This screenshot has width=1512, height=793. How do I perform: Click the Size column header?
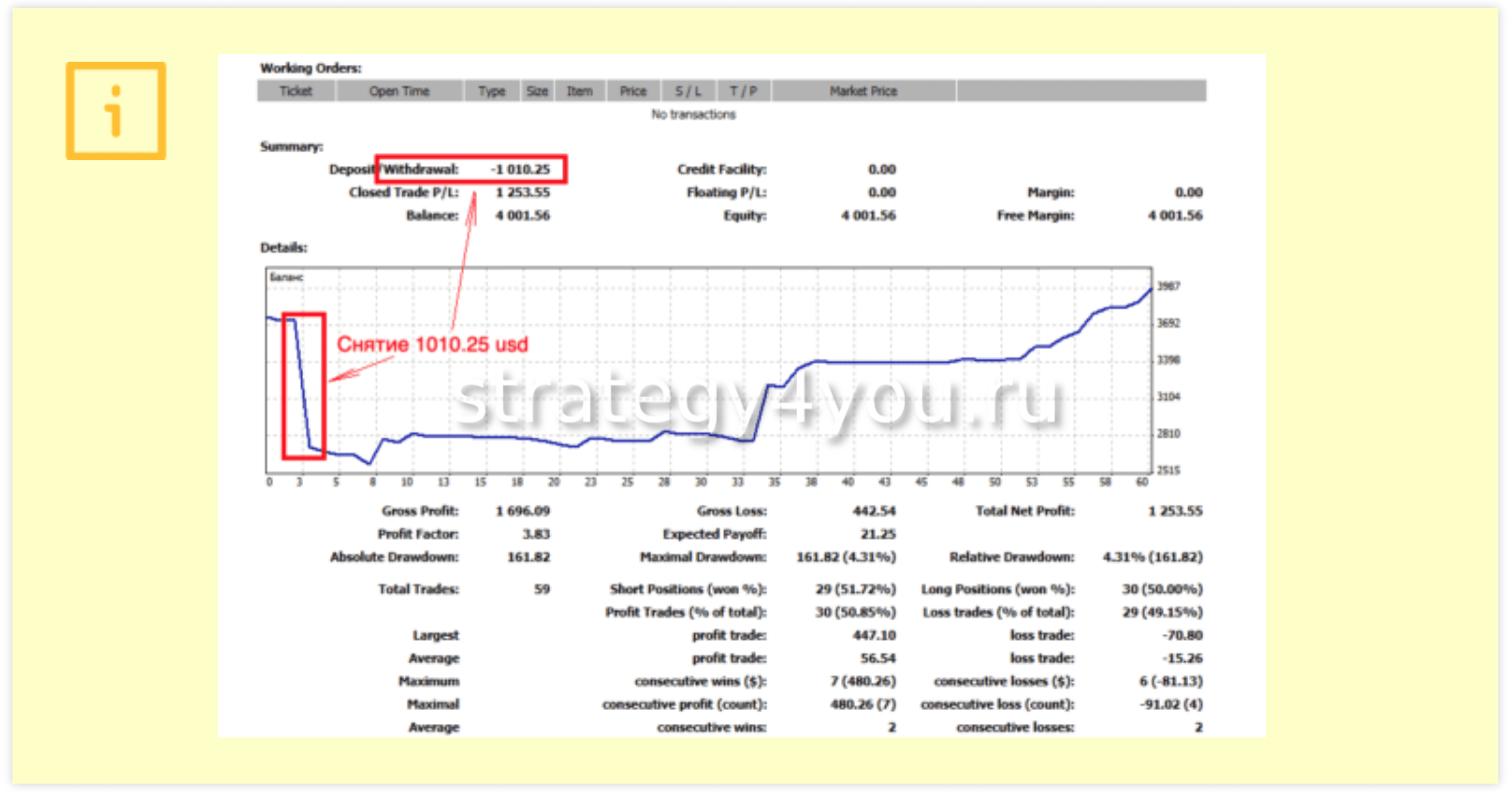[x=537, y=91]
